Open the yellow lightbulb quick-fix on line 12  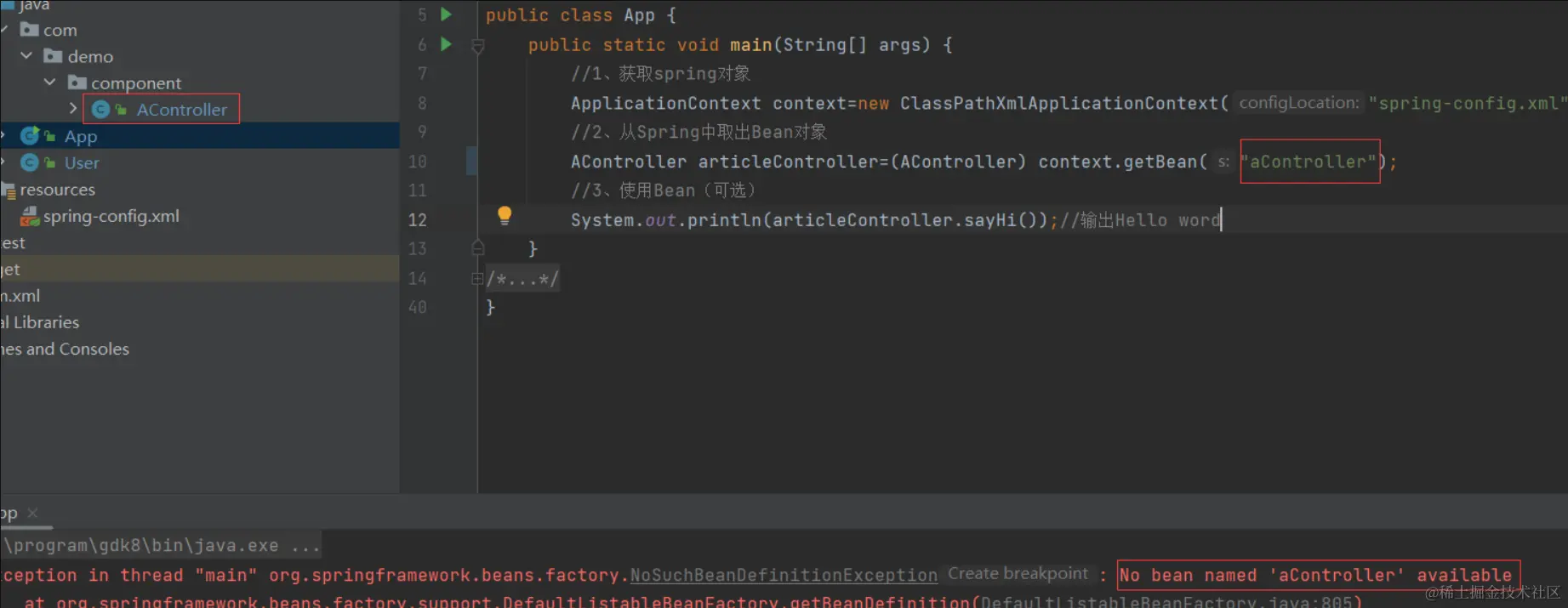pos(505,215)
